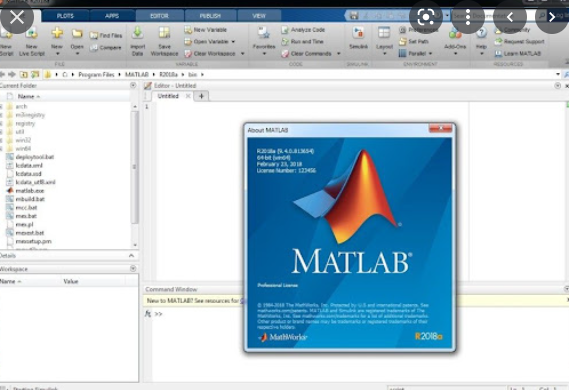Collapse the Details panel chevron
This screenshot has width=569, height=390.
(131, 256)
